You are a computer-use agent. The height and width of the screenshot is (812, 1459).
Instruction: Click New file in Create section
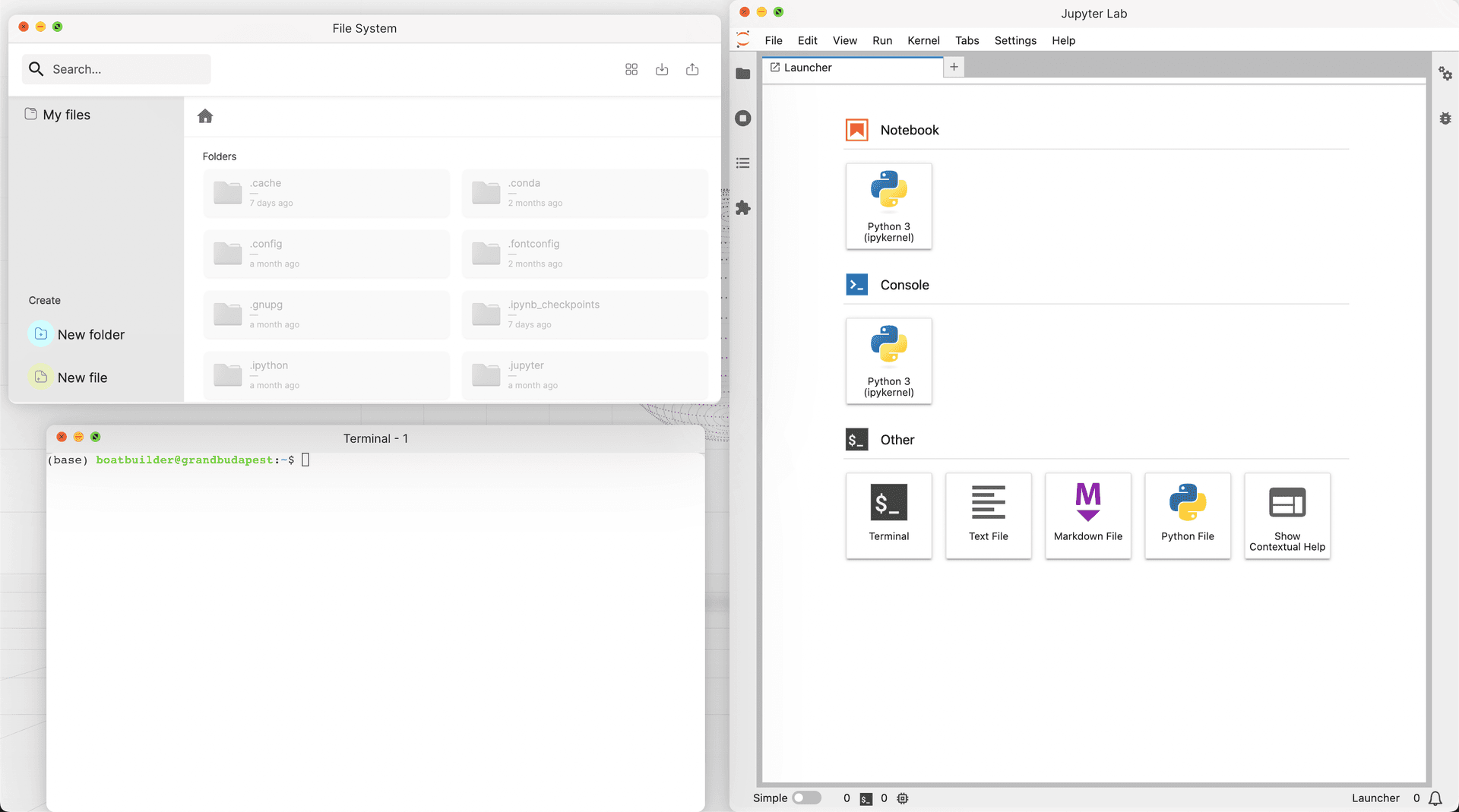82,378
